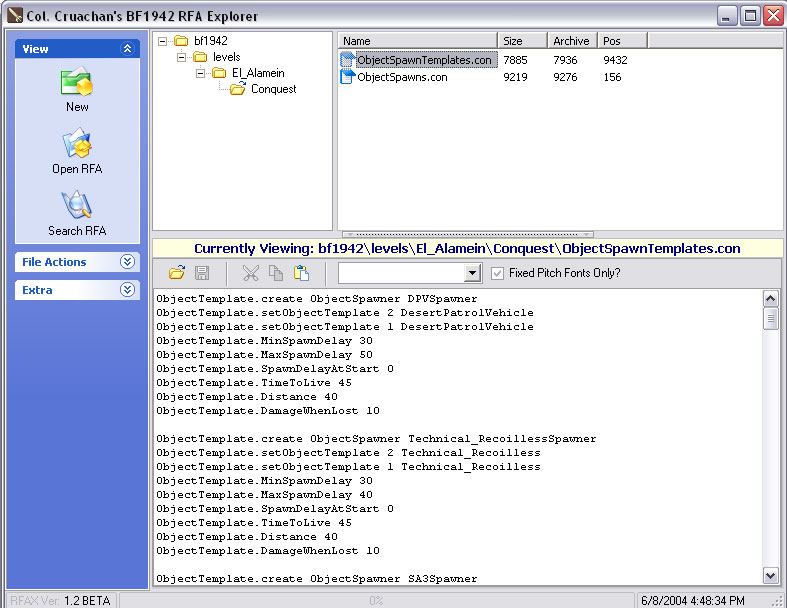Click the application icon in title bar

tap(15, 15)
